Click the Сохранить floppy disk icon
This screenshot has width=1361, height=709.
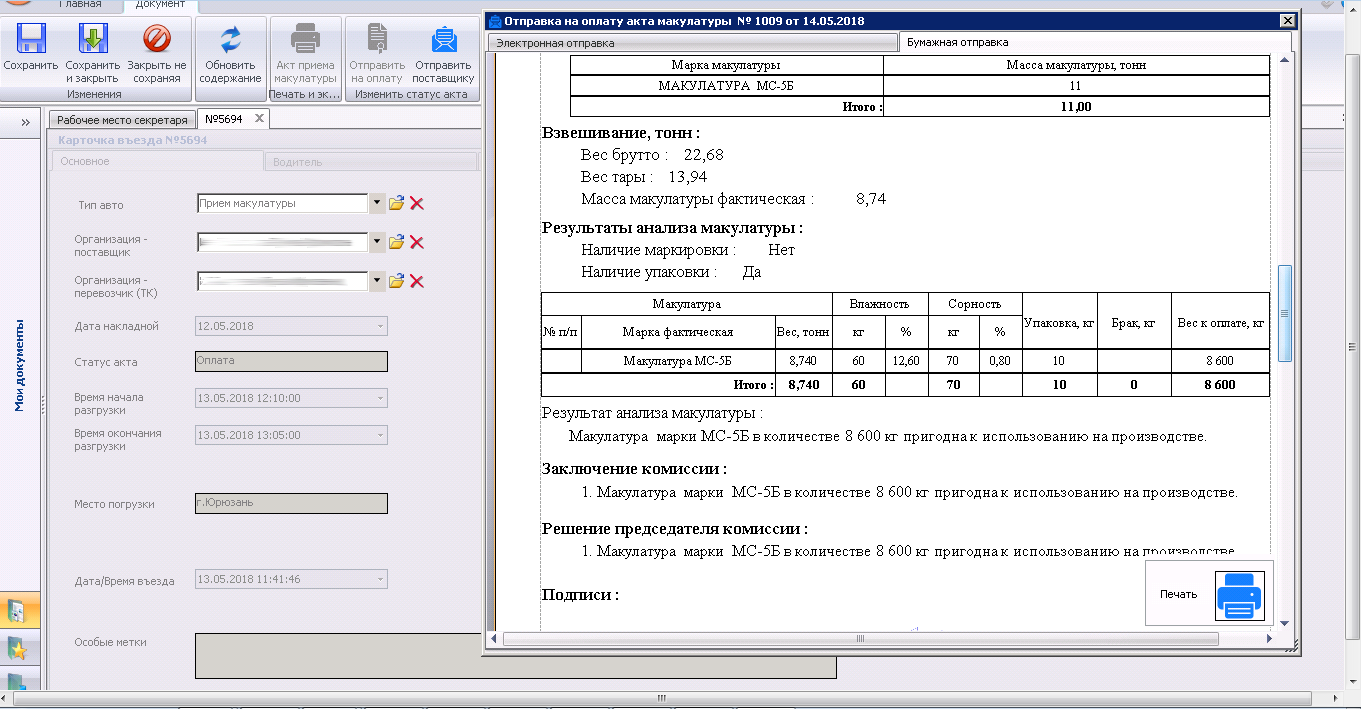(x=31, y=39)
